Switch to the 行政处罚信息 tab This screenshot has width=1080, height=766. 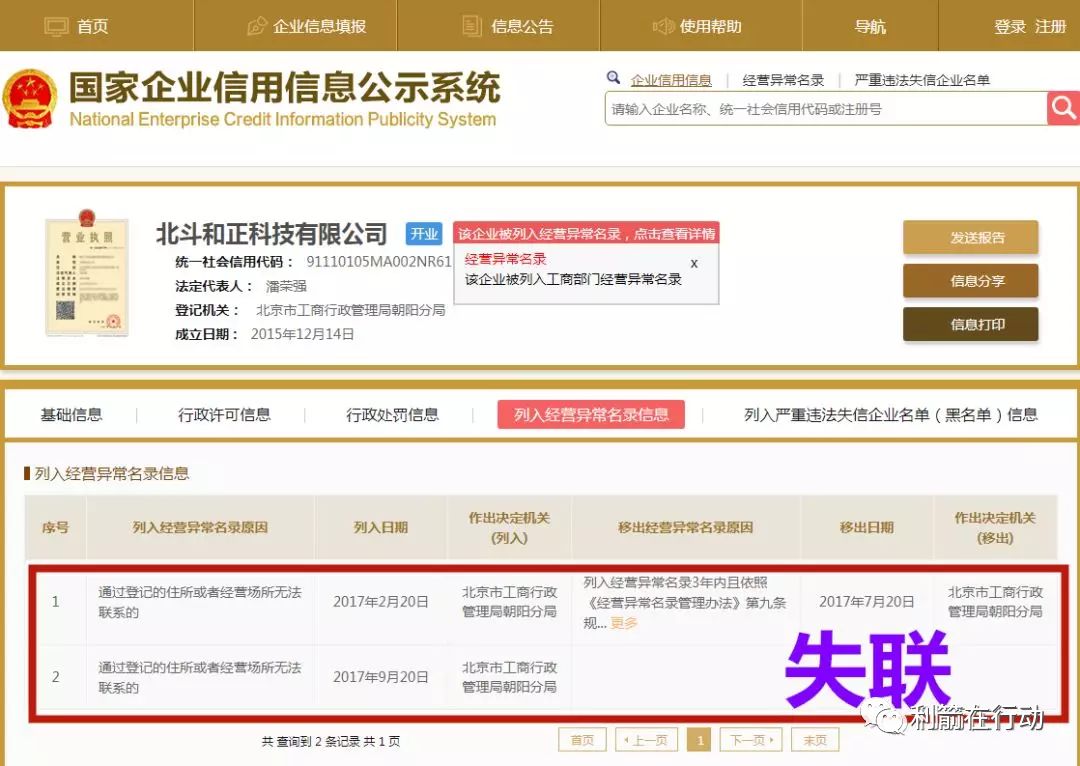coord(392,413)
